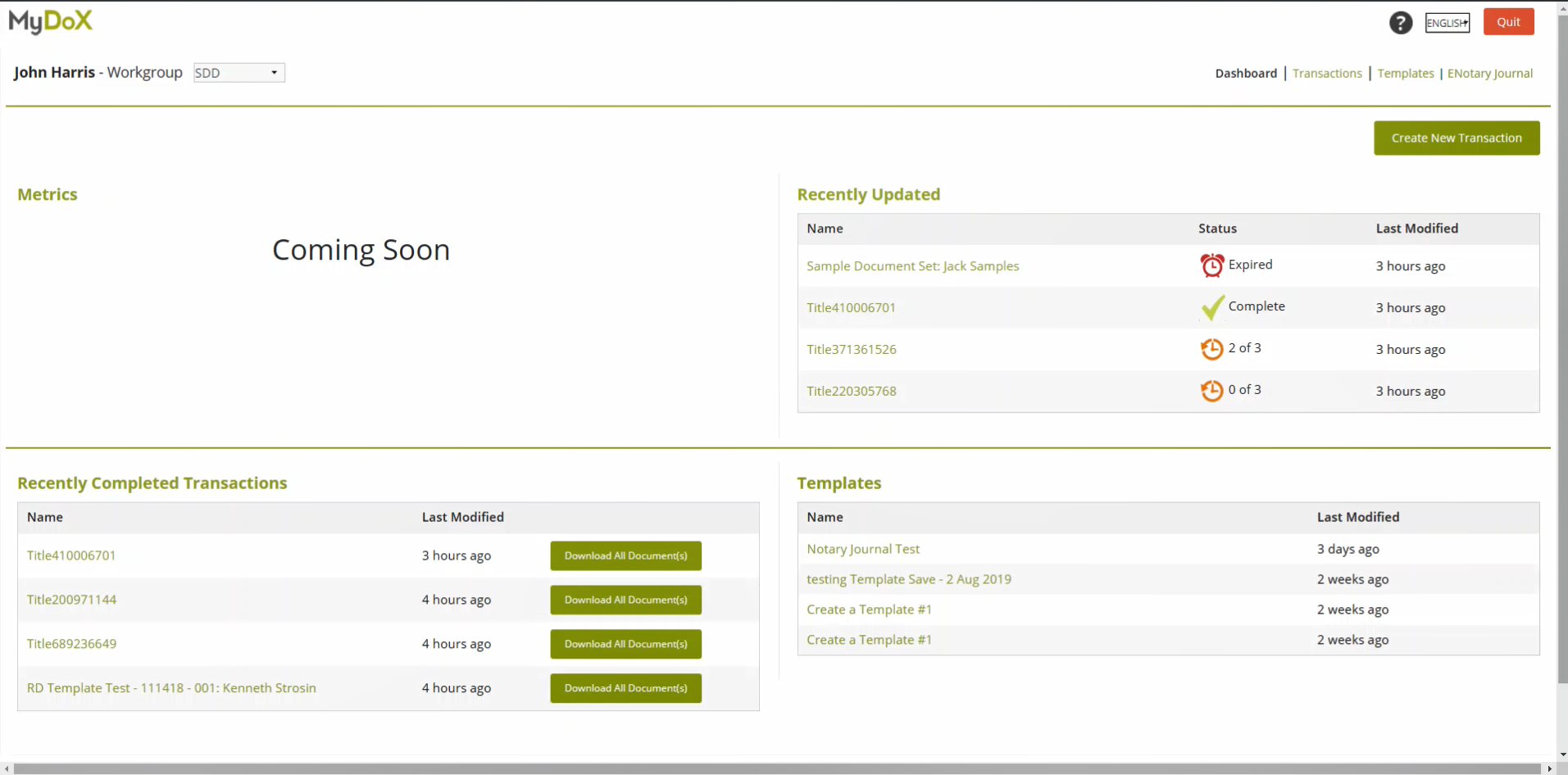The height and width of the screenshot is (775, 1568).
Task: Download all documents for Title410006701
Action: (x=625, y=555)
